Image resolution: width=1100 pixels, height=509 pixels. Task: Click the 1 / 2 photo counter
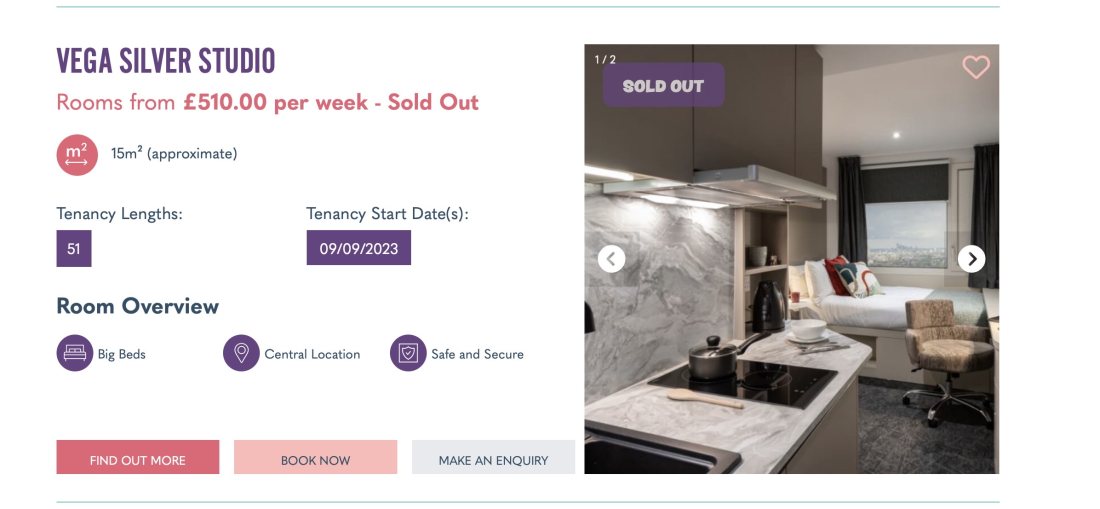tap(605, 60)
